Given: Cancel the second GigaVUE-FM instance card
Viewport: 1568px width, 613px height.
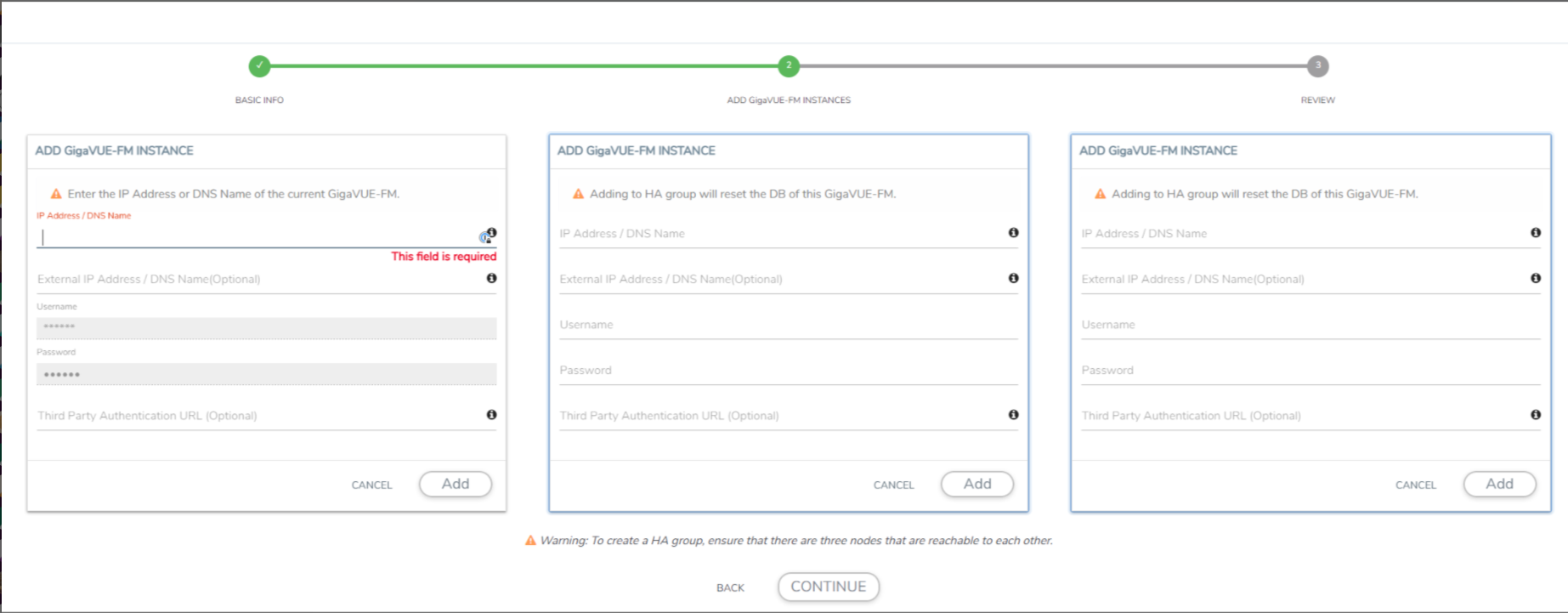Looking at the screenshot, I should pos(894,485).
